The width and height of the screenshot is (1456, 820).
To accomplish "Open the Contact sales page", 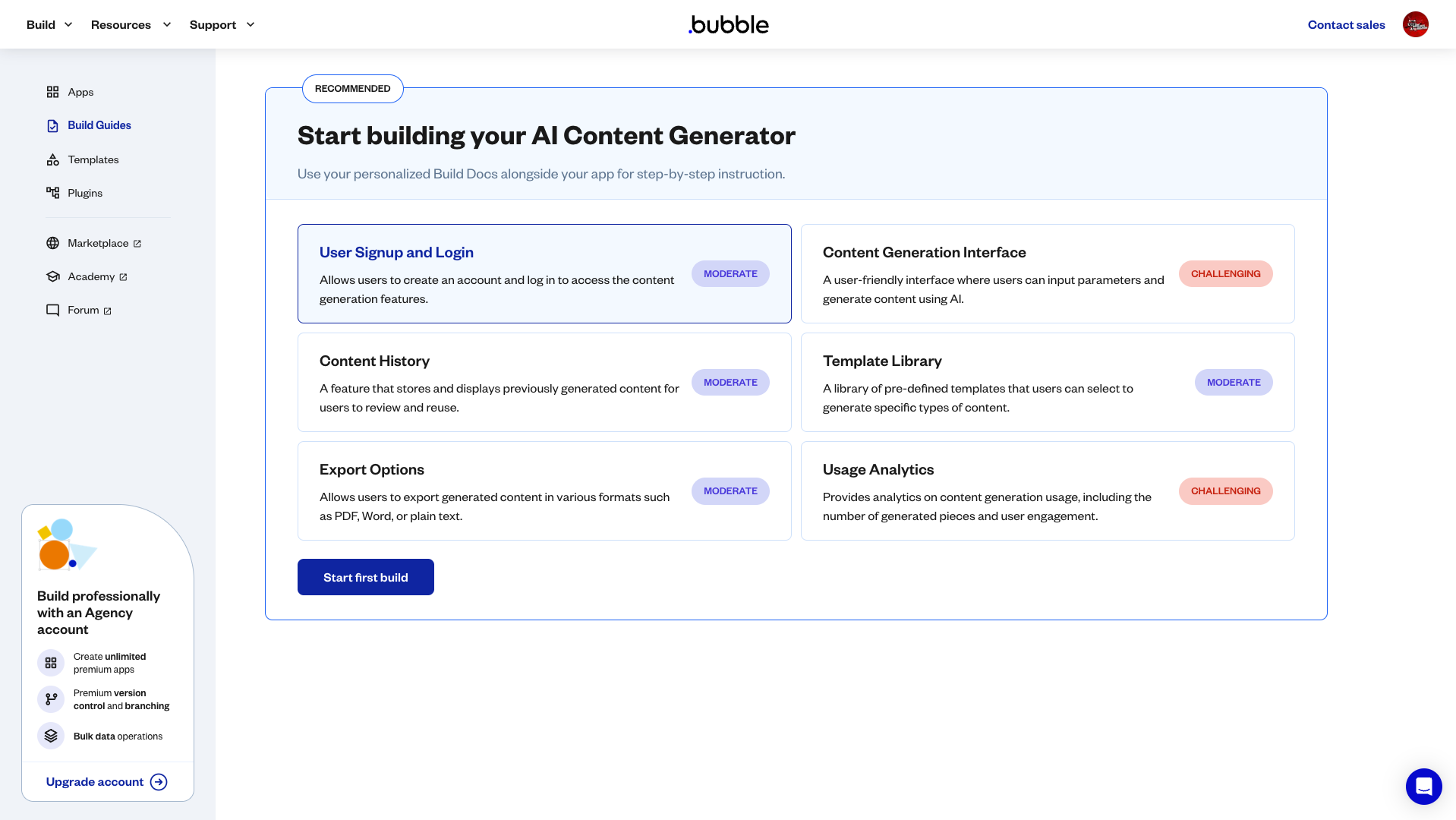I will (1345, 24).
